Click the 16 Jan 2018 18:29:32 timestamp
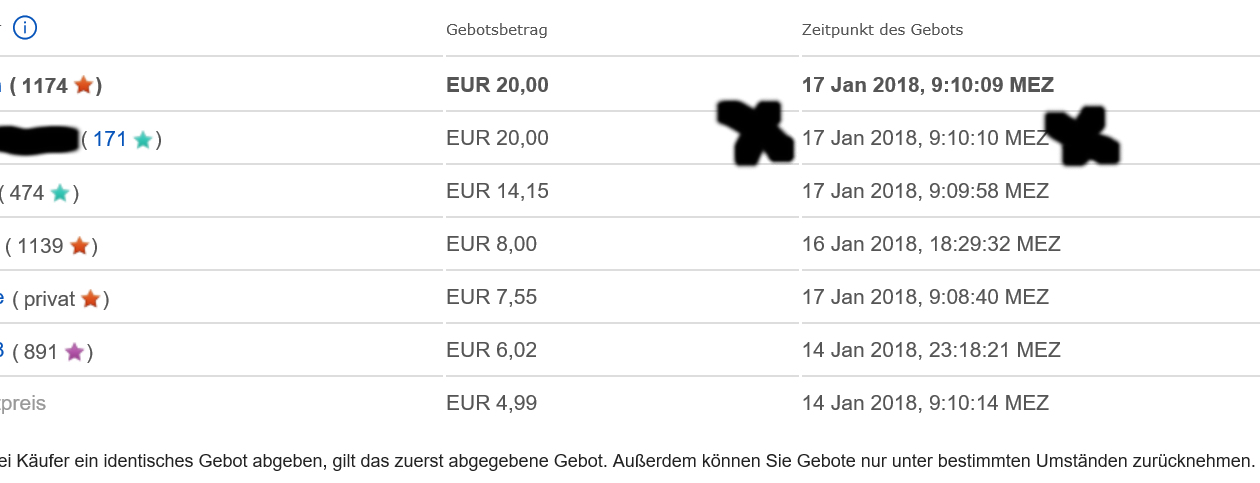The width and height of the screenshot is (1260, 483). [930, 244]
